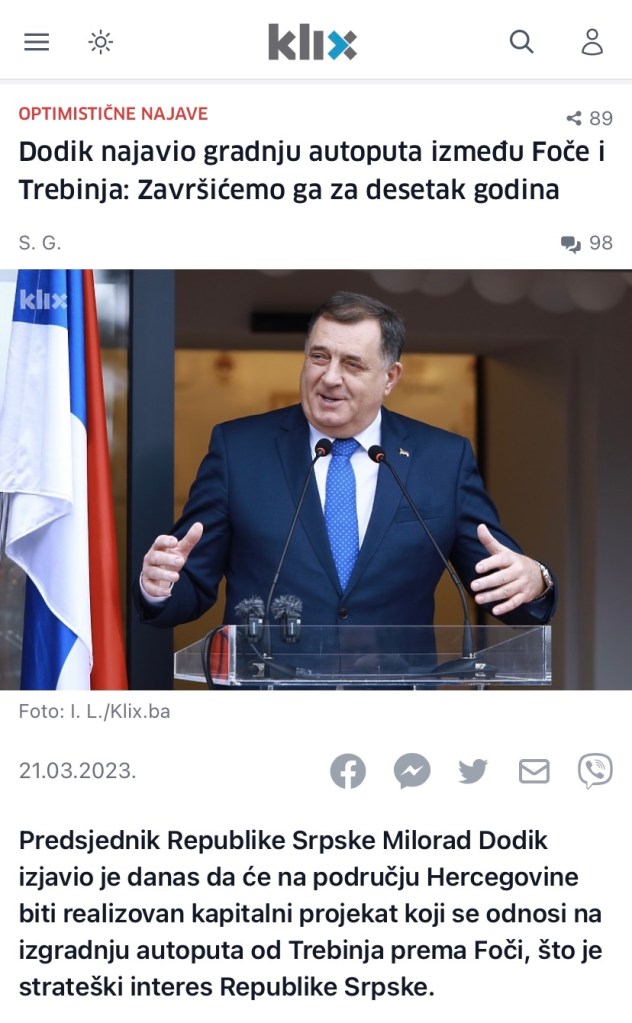Share article by email envelope icon
Viewport: 632px width, 1023px height.
[x=534, y=771]
